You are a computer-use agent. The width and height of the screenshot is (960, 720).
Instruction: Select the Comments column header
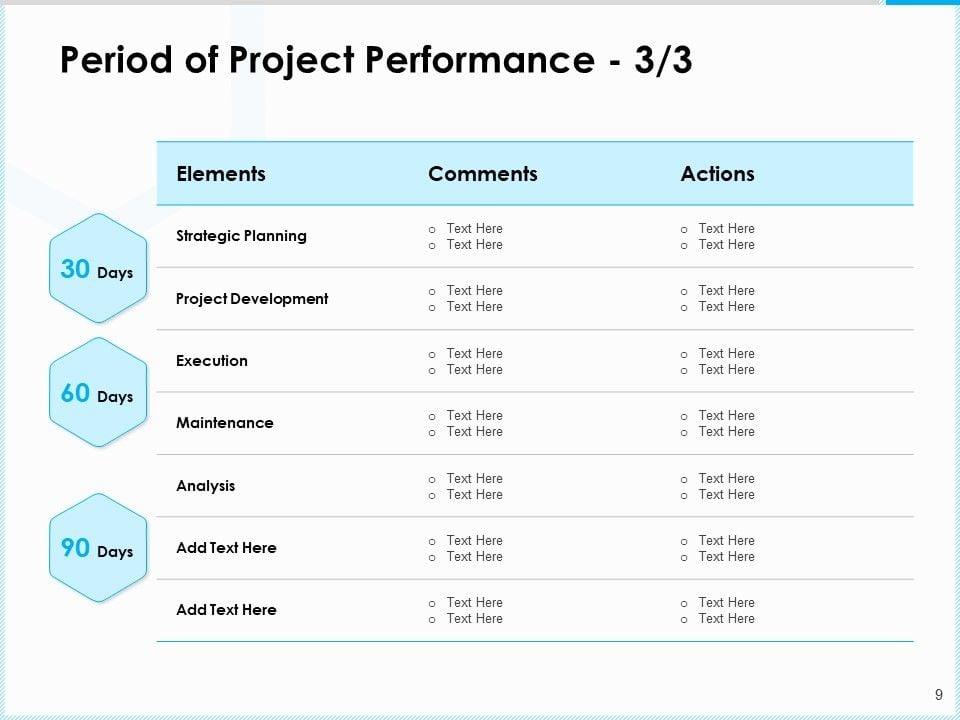483,174
